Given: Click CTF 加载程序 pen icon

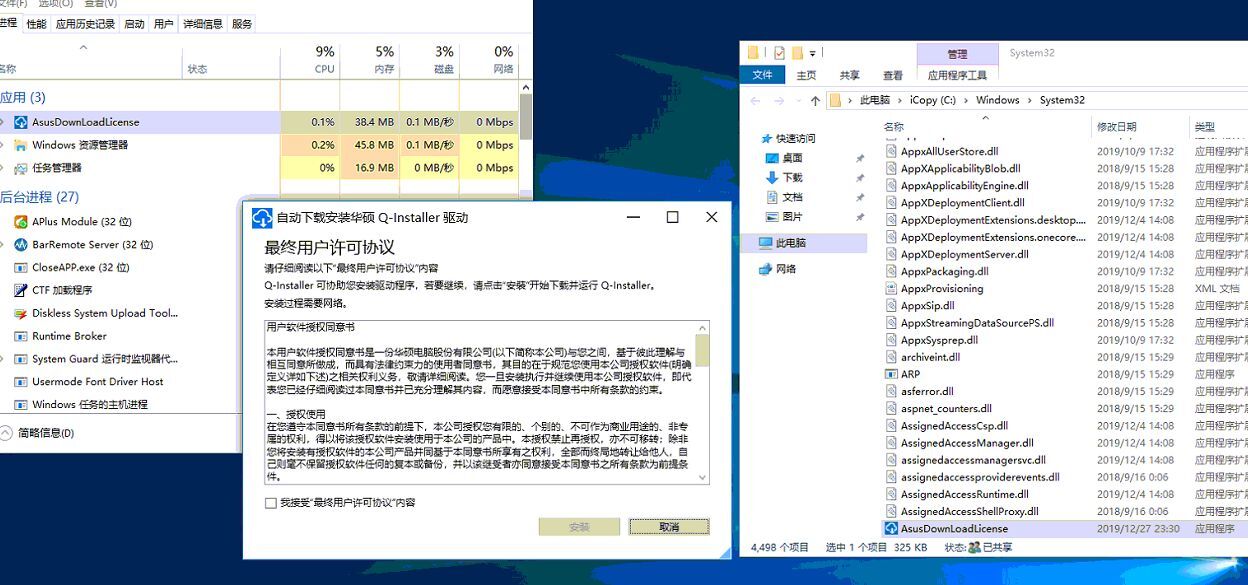Looking at the screenshot, I should [21, 290].
